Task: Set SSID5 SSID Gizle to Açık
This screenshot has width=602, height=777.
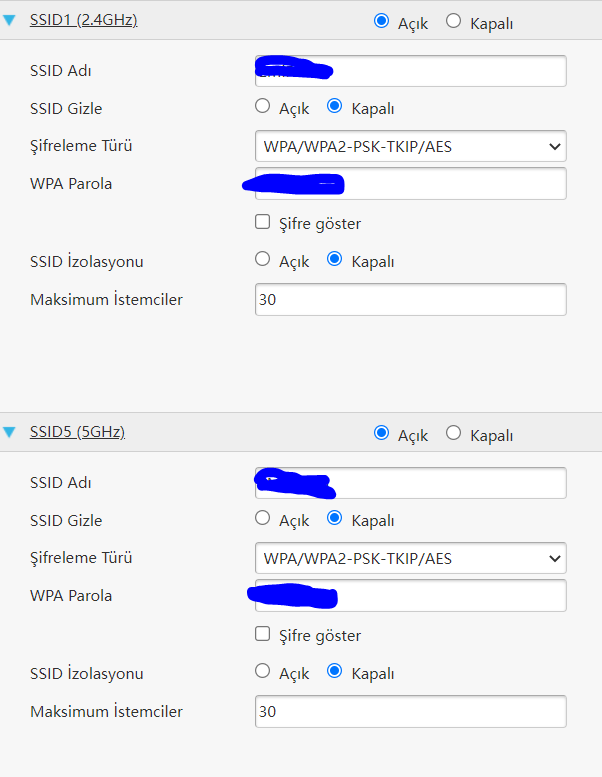Action: point(263,519)
